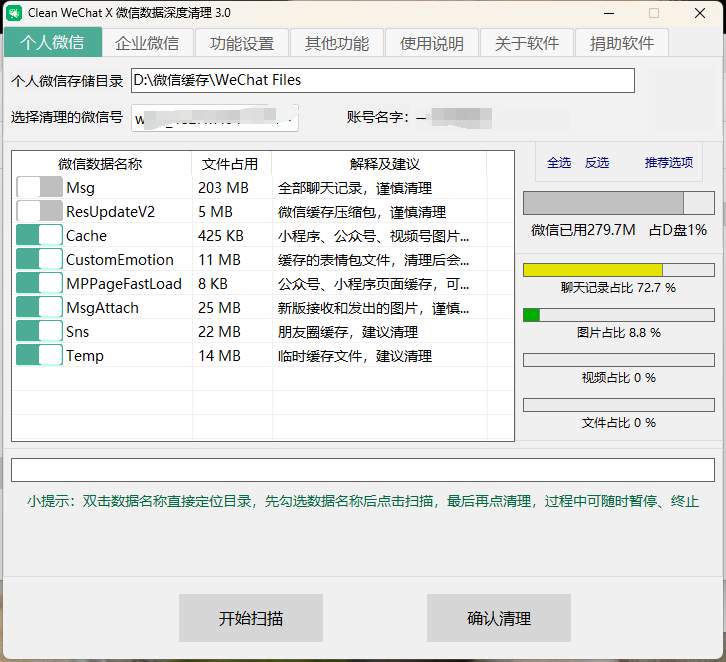726x662 pixels.
Task: Click the 解释及建议 column header
Action: tap(385, 164)
